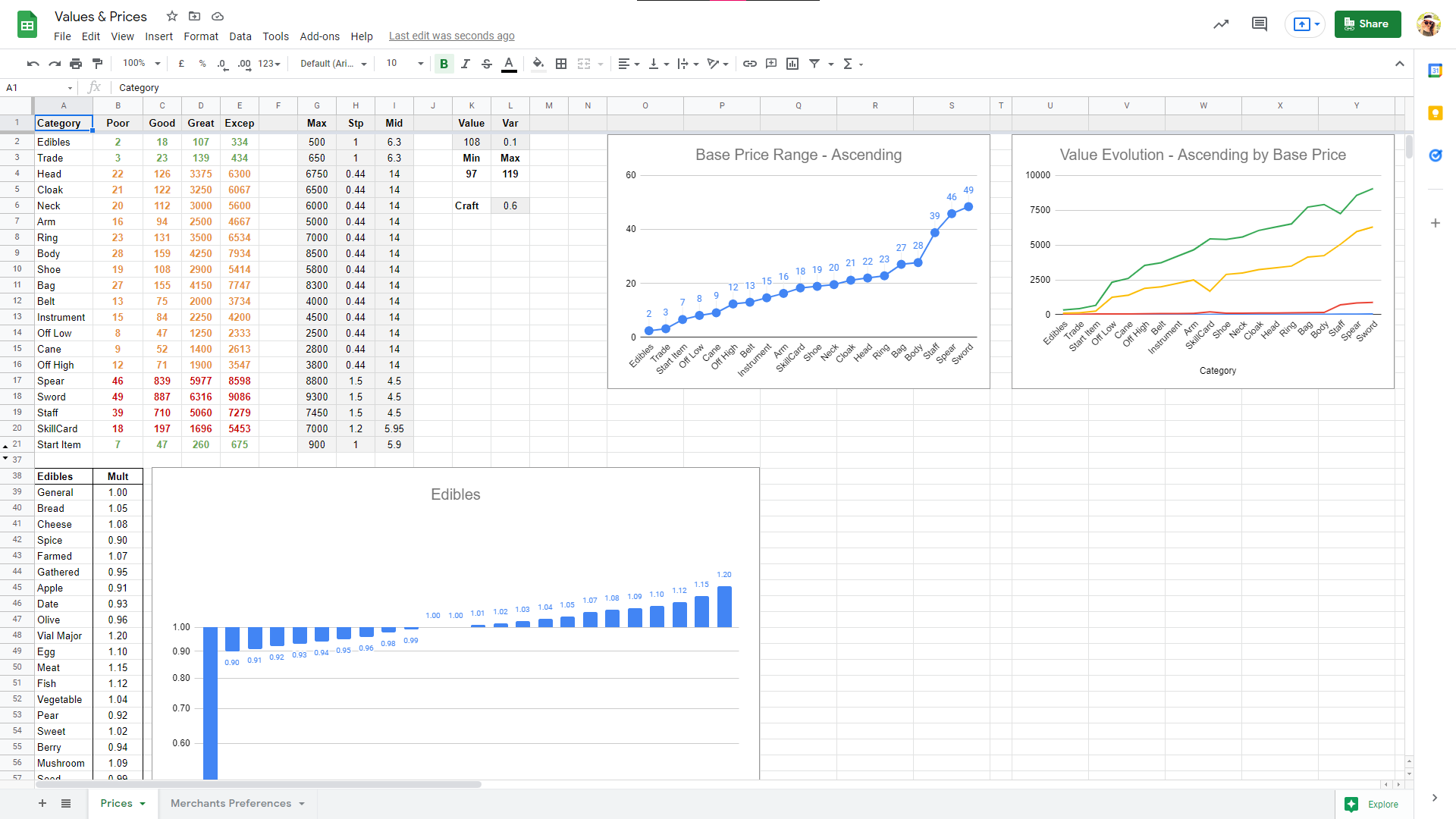The width and height of the screenshot is (1456, 819).
Task: Click the insert link icon
Action: coord(749,64)
